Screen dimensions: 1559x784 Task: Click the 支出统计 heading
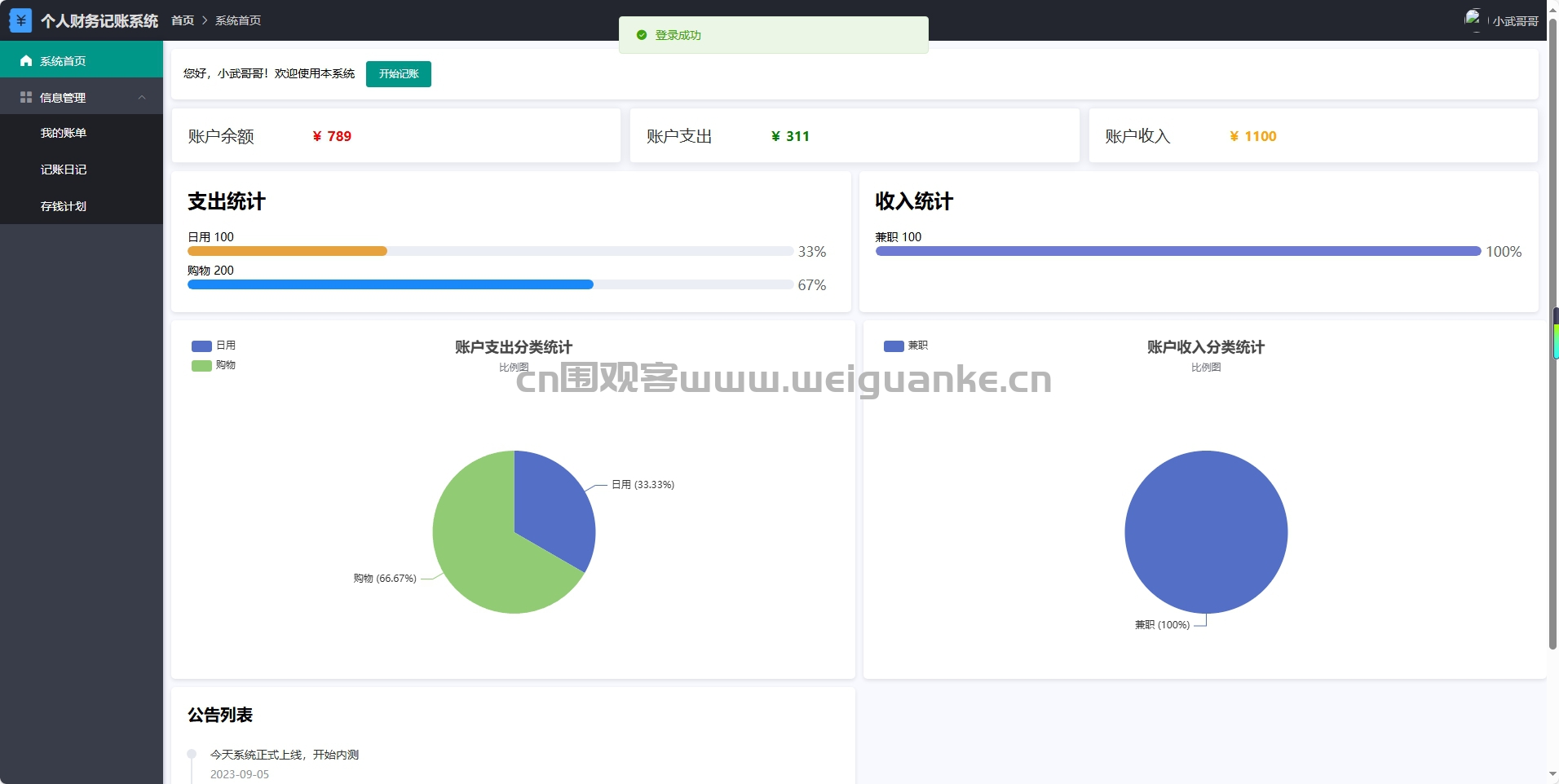pos(227,201)
